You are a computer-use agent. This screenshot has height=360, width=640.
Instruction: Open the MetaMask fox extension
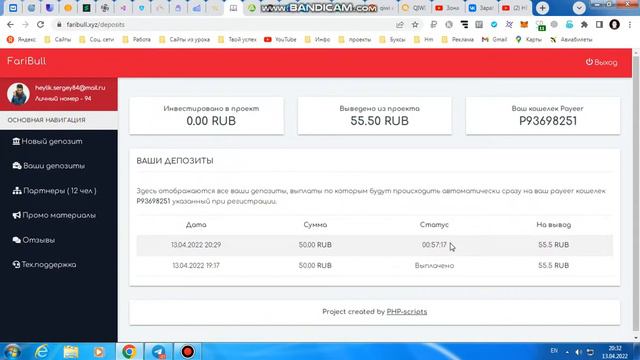click(x=524, y=24)
